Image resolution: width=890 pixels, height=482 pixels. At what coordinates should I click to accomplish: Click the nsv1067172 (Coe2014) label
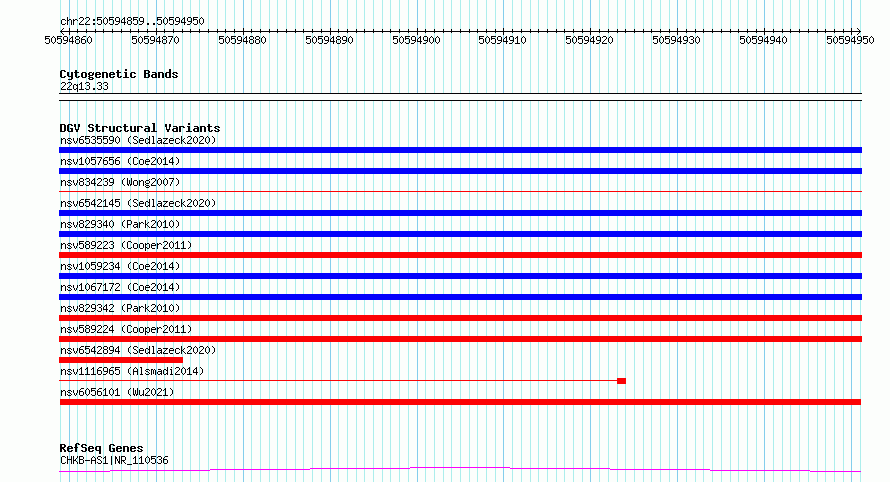[x=120, y=287]
